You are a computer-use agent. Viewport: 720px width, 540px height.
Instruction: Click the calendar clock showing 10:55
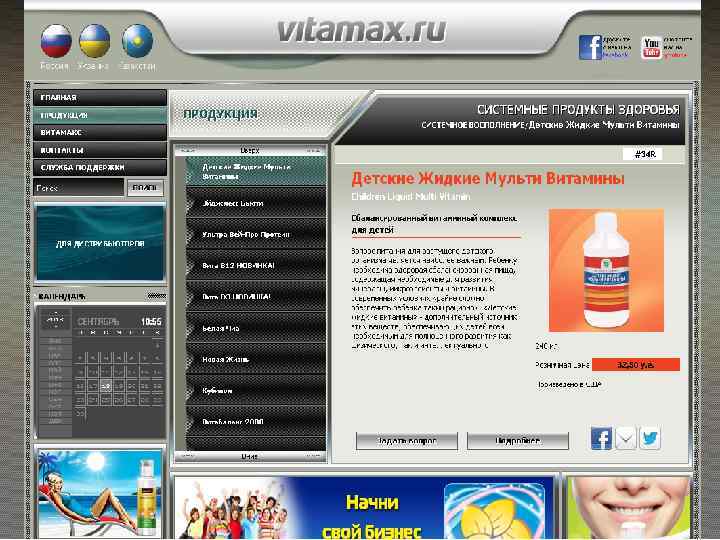pos(151,321)
